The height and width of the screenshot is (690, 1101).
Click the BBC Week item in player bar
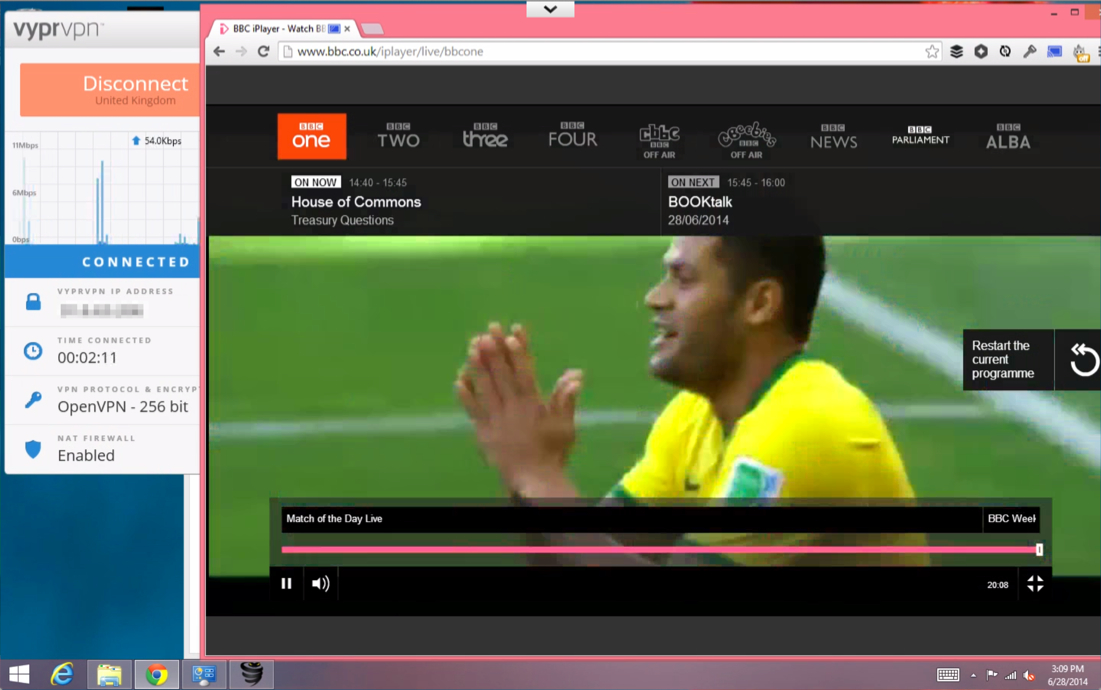[x=1011, y=519]
